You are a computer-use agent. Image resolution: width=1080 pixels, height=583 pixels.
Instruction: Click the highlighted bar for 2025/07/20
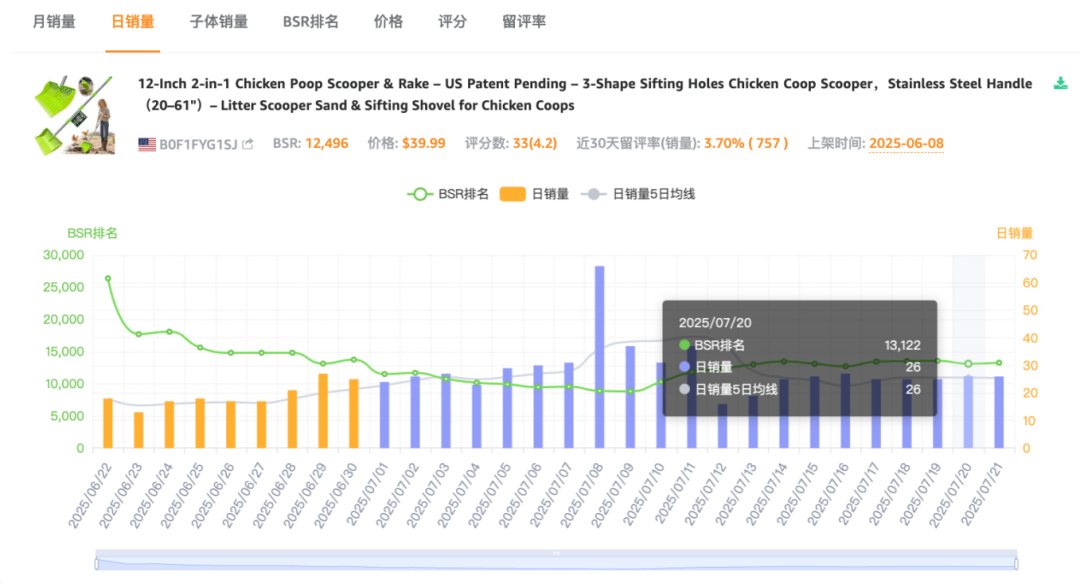[x=968, y=412]
